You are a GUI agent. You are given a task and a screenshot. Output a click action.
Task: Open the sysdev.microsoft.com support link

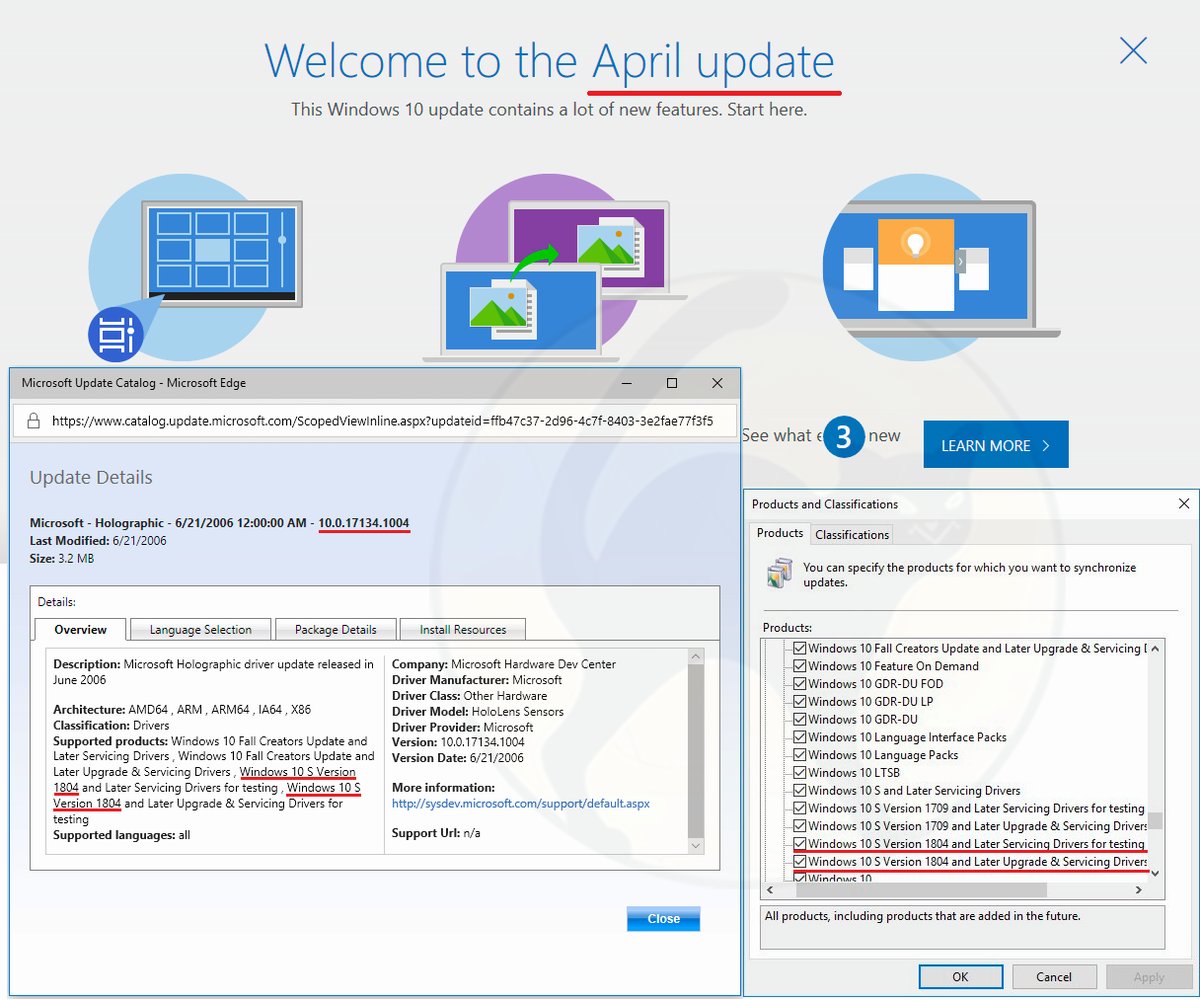[521, 803]
